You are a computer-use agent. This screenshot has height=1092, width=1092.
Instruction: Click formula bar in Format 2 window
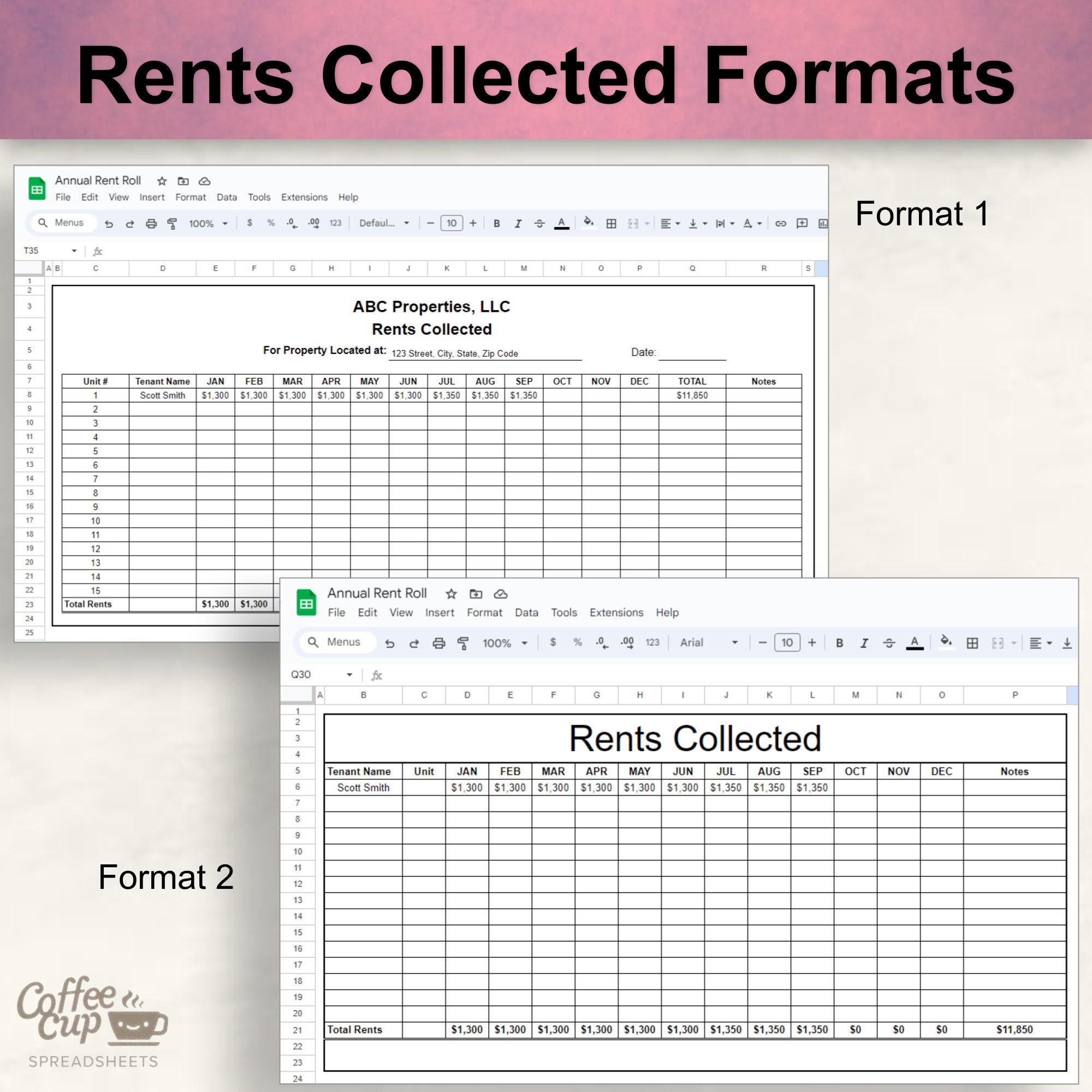[x=729, y=674]
